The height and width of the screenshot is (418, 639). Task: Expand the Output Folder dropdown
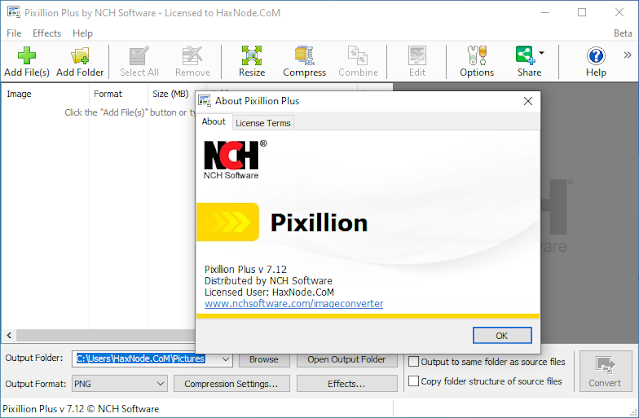(225, 359)
